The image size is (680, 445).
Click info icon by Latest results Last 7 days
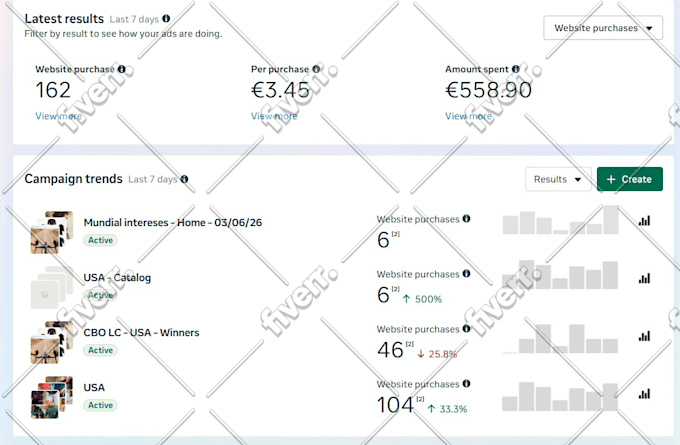pyautogui.click(x=166, y=19)
